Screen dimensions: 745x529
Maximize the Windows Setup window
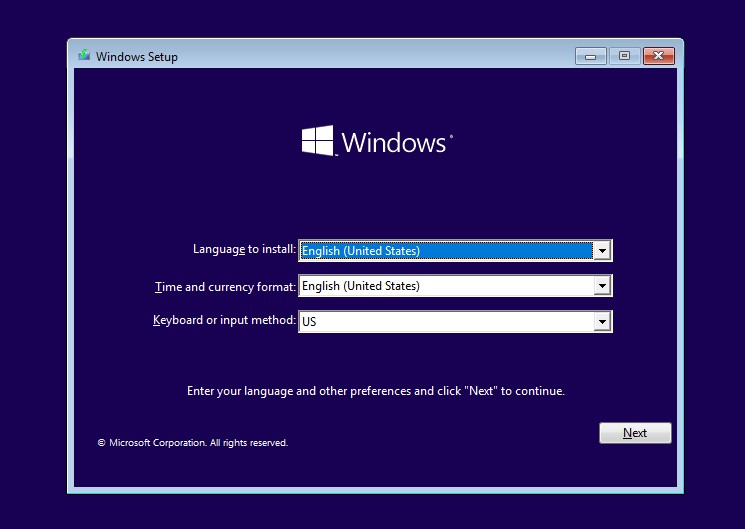pyautogui.click(x=624, y=56)
